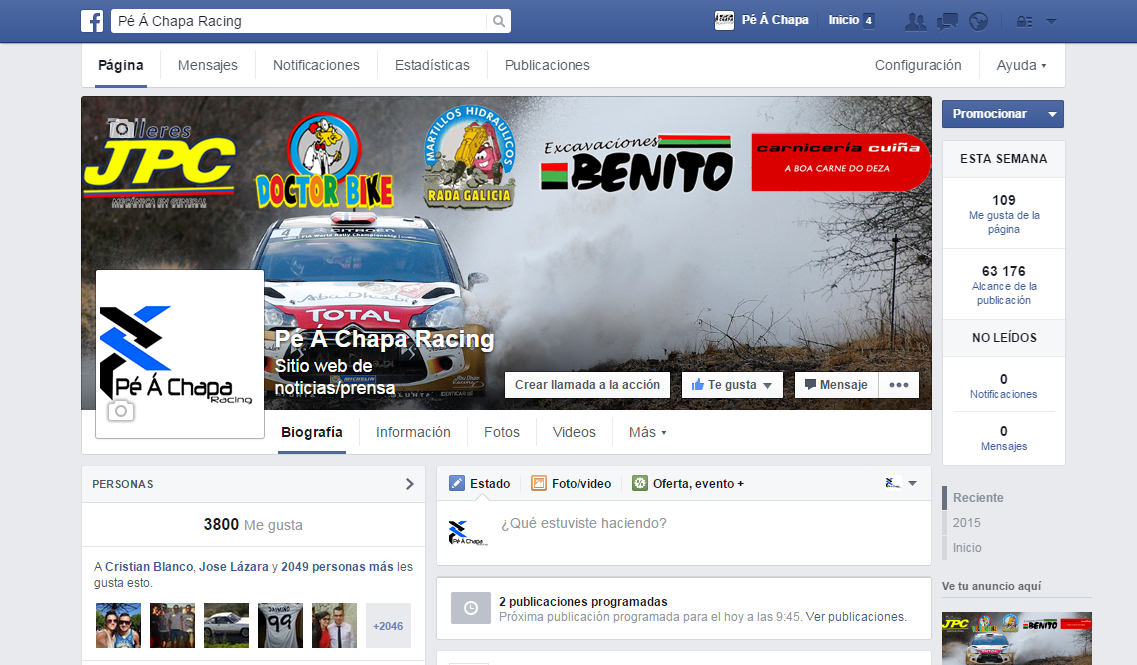Open the more options ellipsis button
This screenshot has height=665, width=1137.
pyautogui.click(x=899, y=385)
